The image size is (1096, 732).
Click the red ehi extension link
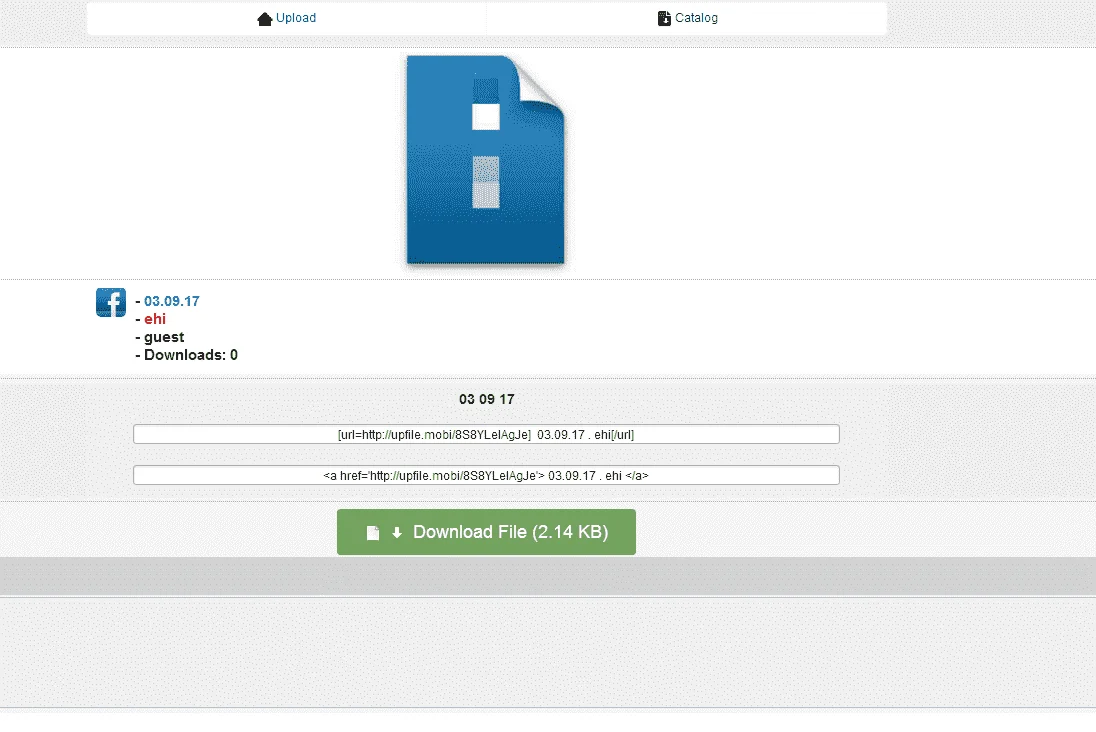point(155,319)
